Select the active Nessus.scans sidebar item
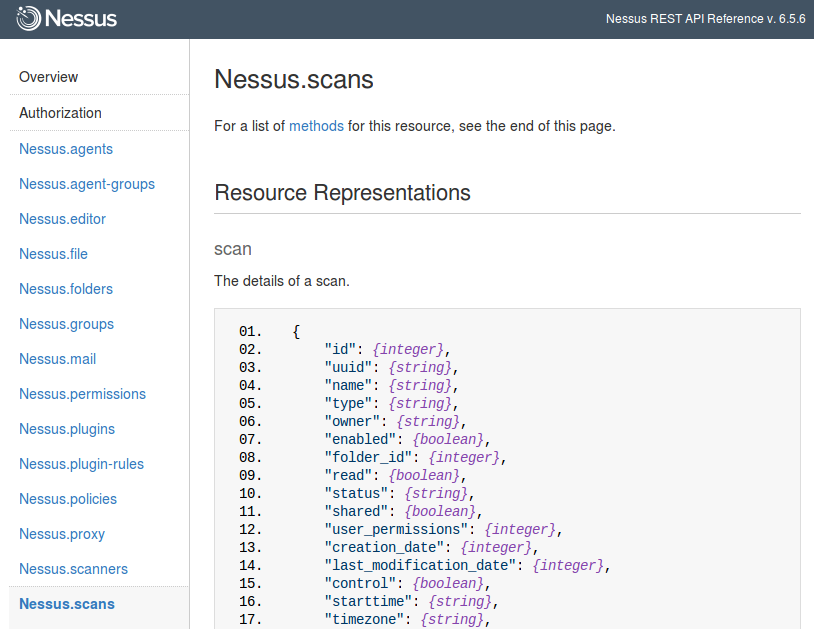The width and height of the screenshot is (814, 629). [67, 604]
